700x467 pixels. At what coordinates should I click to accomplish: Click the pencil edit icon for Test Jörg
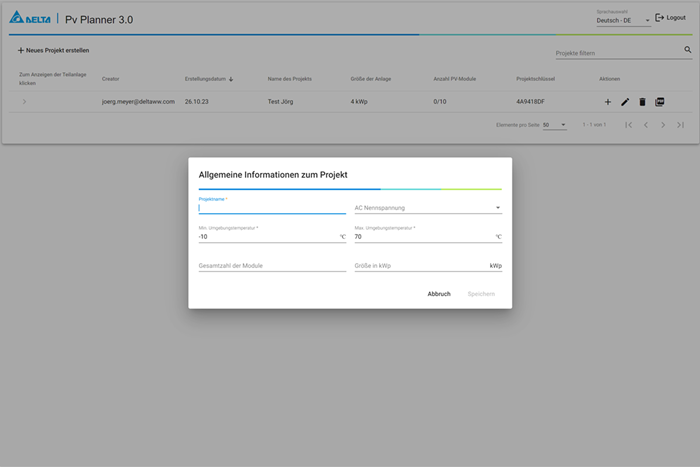625,102
